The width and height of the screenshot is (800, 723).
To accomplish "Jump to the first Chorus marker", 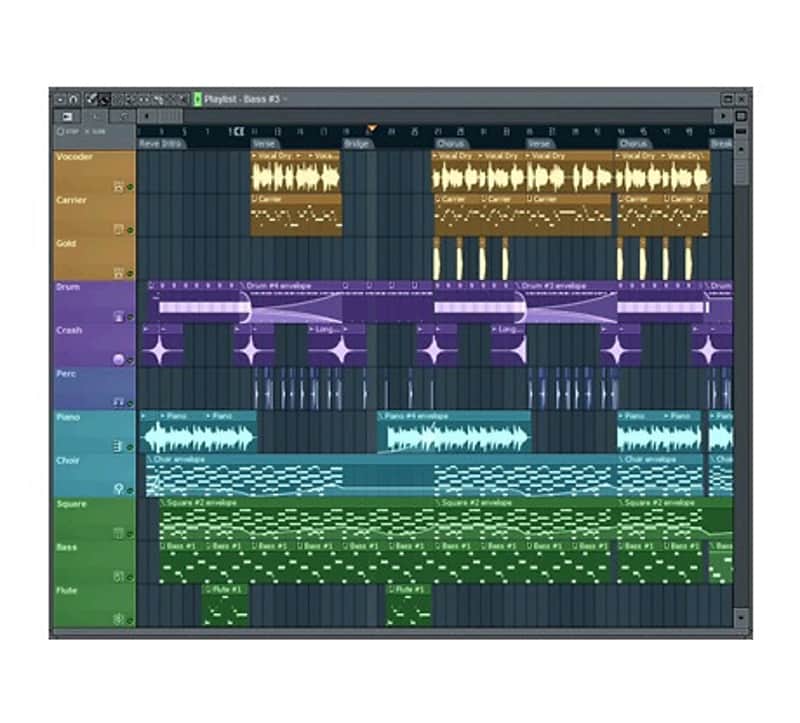I will pos(451,144).
